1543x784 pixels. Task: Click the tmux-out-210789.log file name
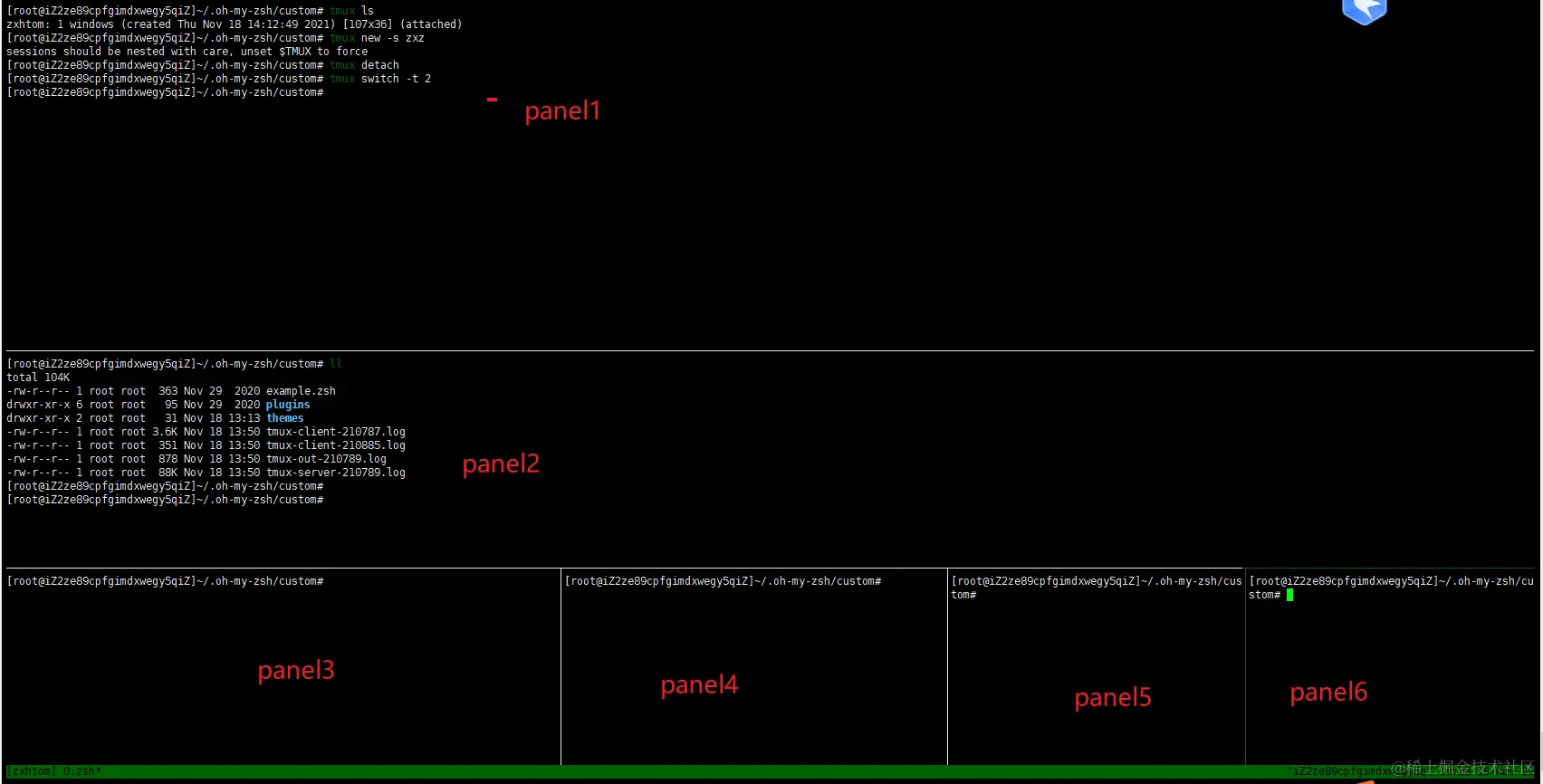326,459
